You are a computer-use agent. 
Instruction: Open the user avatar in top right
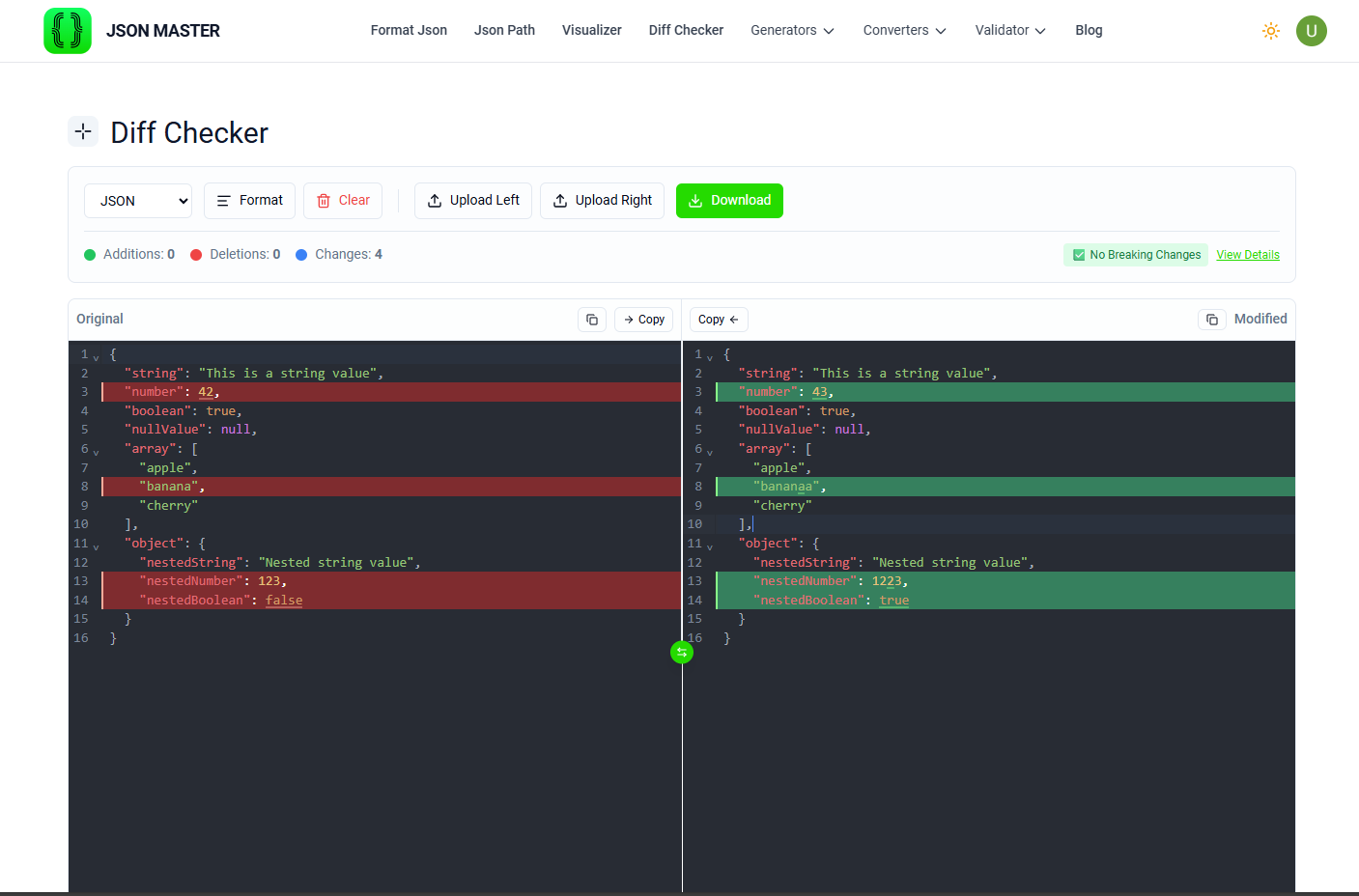1312,30
